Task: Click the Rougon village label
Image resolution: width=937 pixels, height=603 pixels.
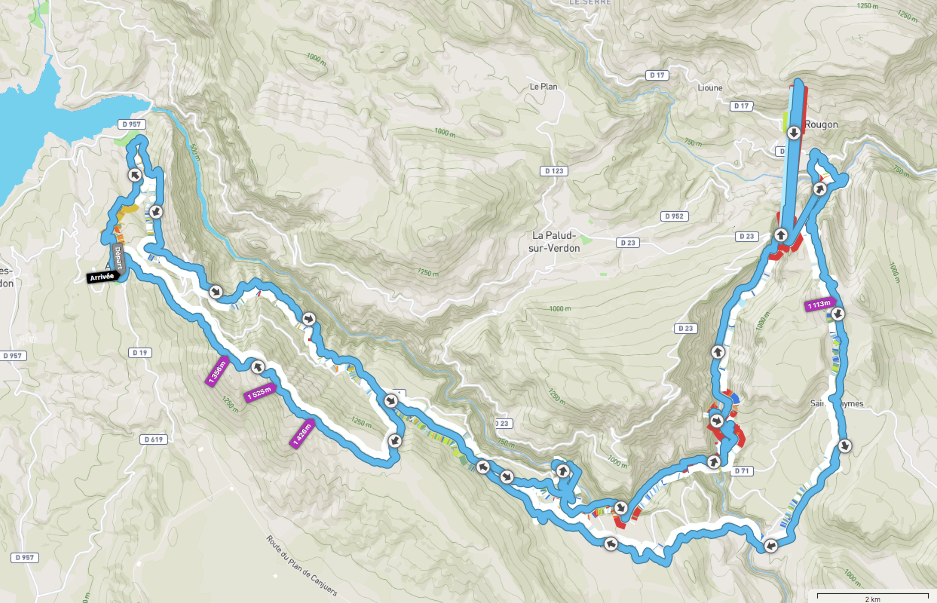Action: (821, 124)
